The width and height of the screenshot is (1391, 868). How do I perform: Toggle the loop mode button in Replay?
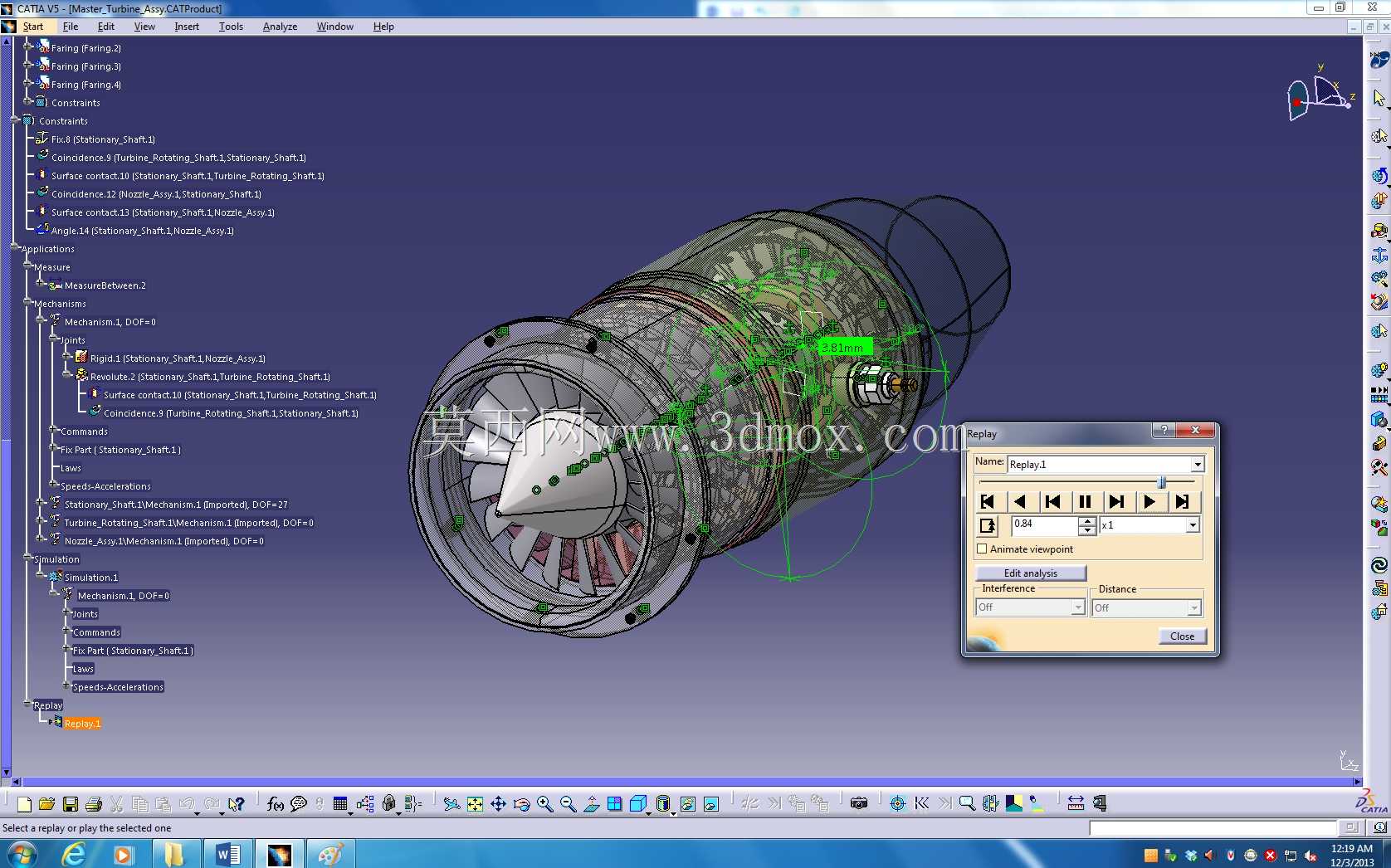pyautogui.click(x=988, y=525)
